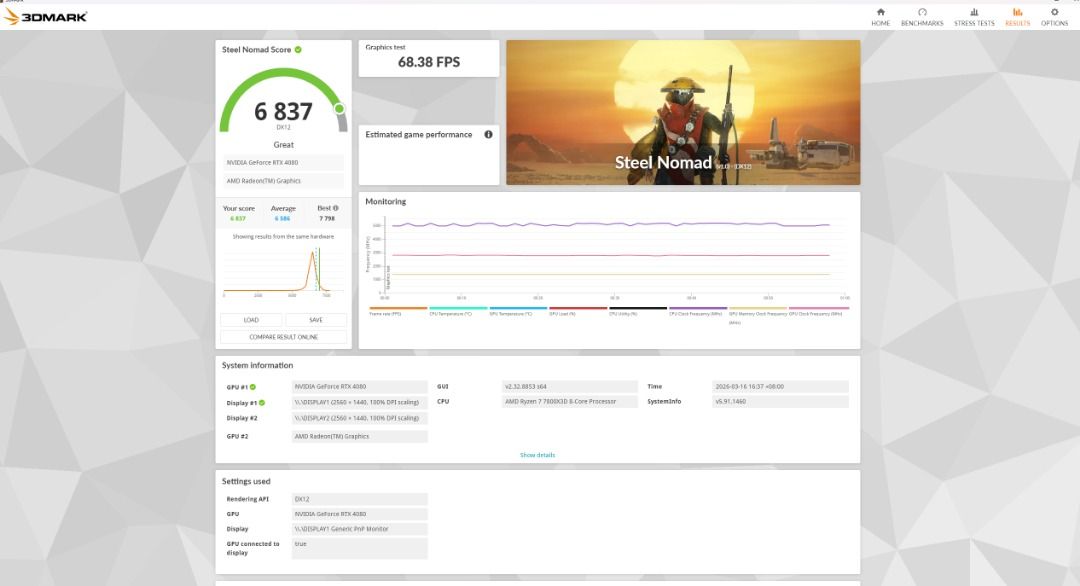Toggle the GPU Load (%) legend series

pos(577,311)
